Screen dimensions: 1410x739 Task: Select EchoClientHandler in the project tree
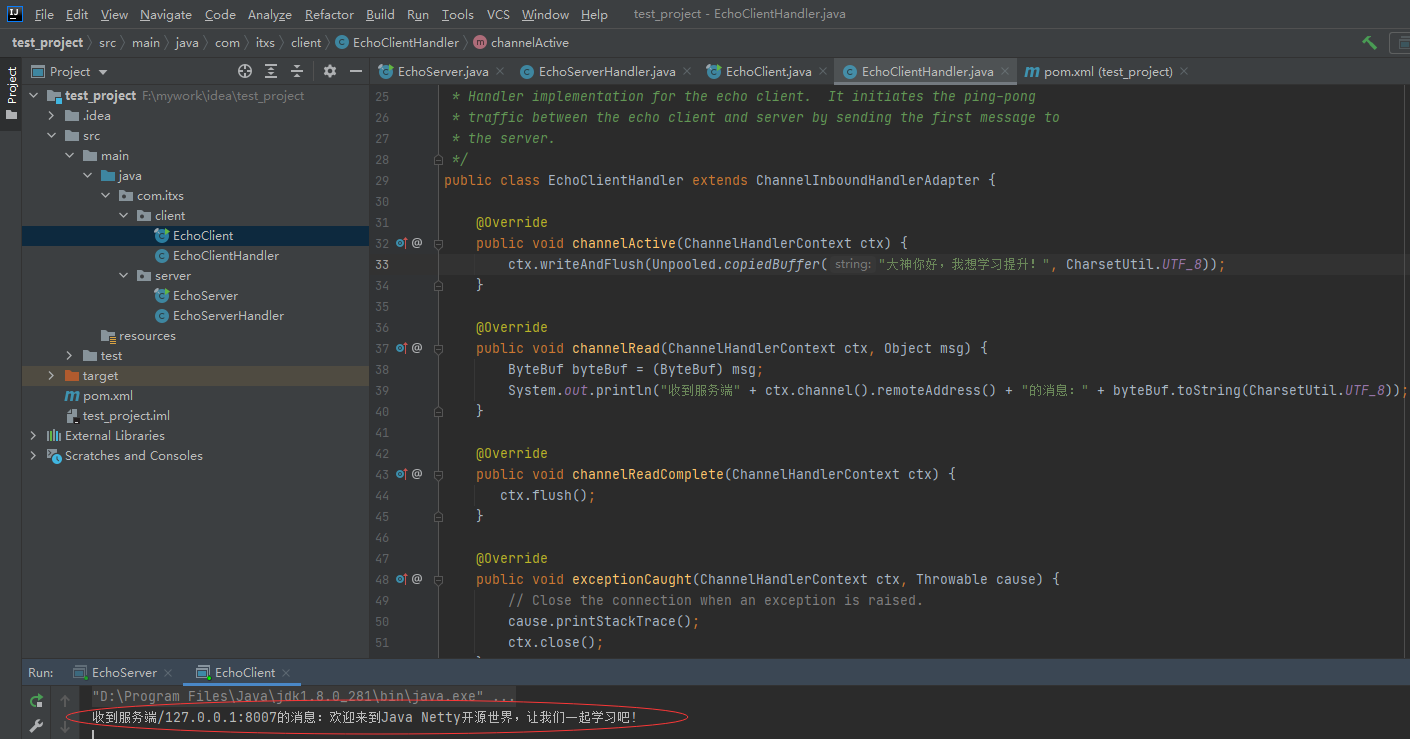[x=195, y=256]
